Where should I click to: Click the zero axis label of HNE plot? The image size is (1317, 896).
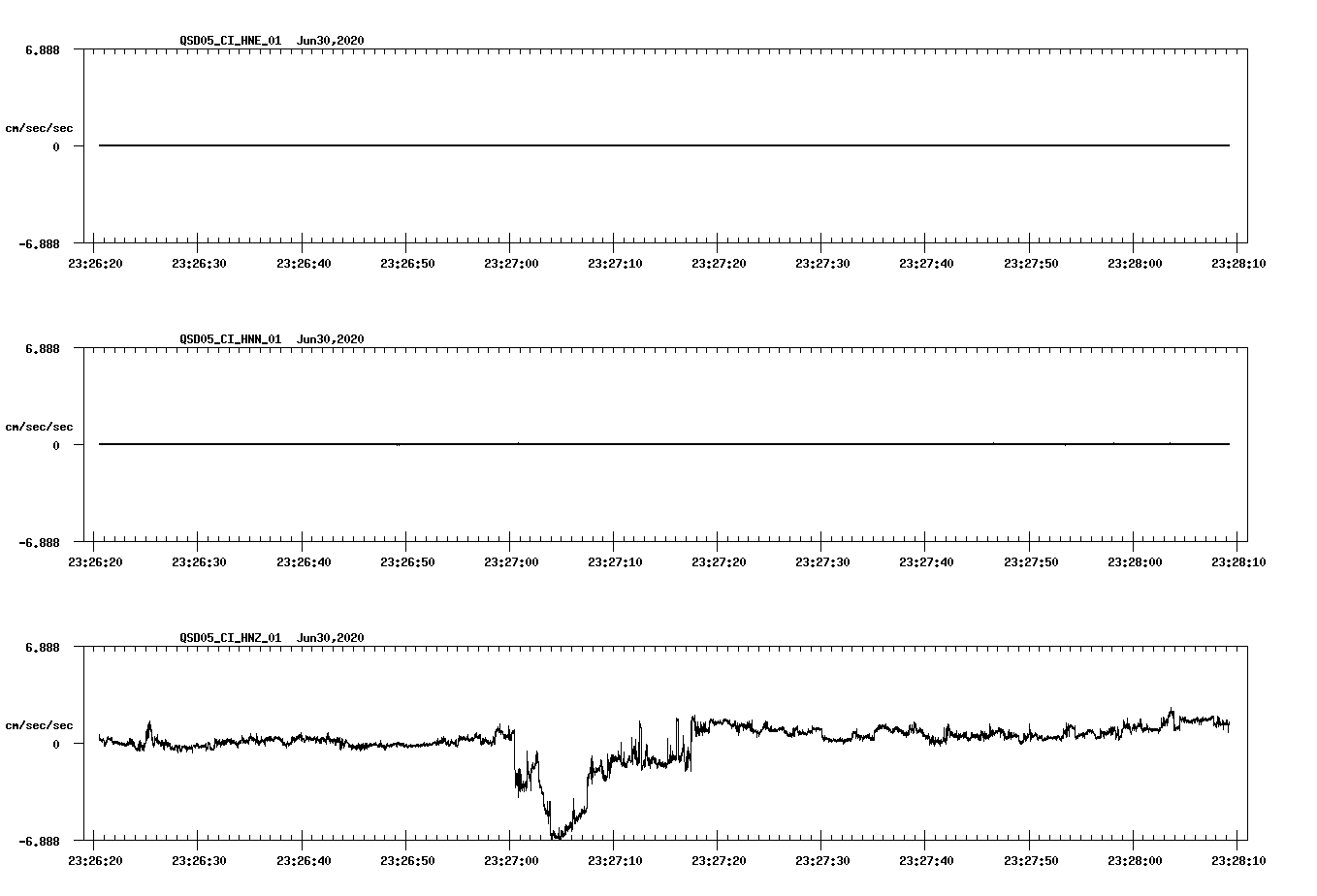(x=56, y=146)
